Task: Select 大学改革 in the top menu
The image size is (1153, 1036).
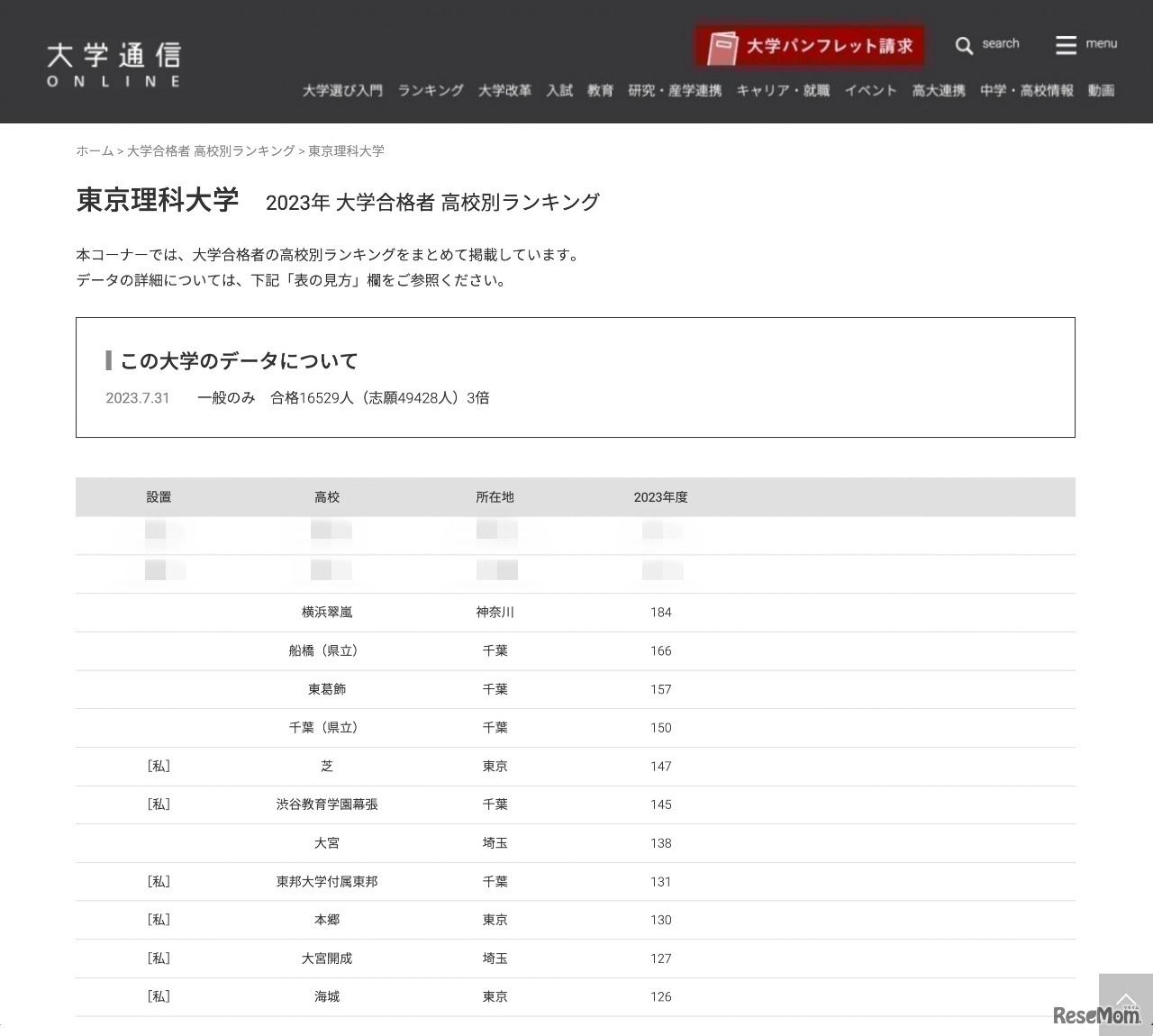Action: point(505,90)
